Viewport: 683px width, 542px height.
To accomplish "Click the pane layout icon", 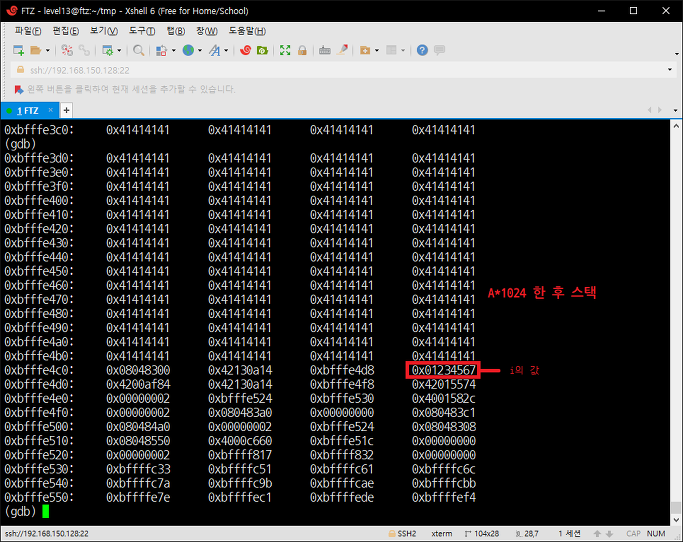I will [392, 51].
